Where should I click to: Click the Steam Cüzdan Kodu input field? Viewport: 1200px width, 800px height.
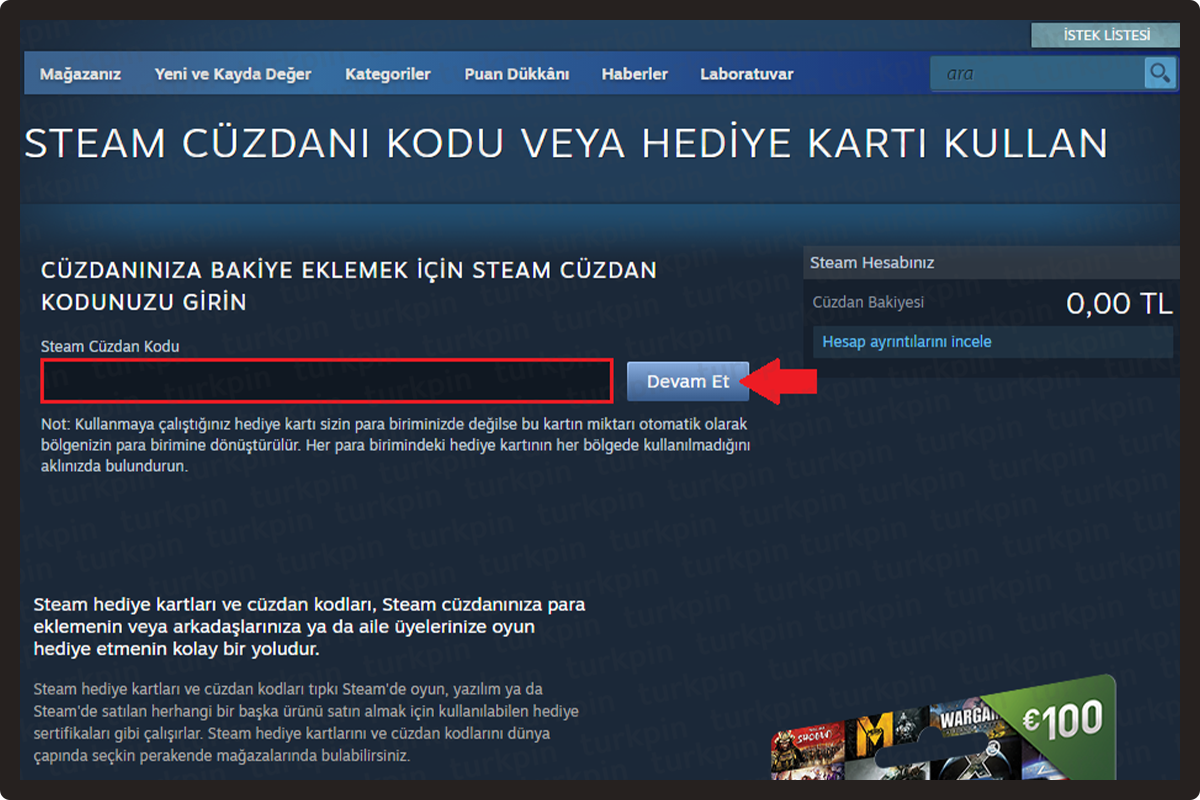(x=326, y=381)
